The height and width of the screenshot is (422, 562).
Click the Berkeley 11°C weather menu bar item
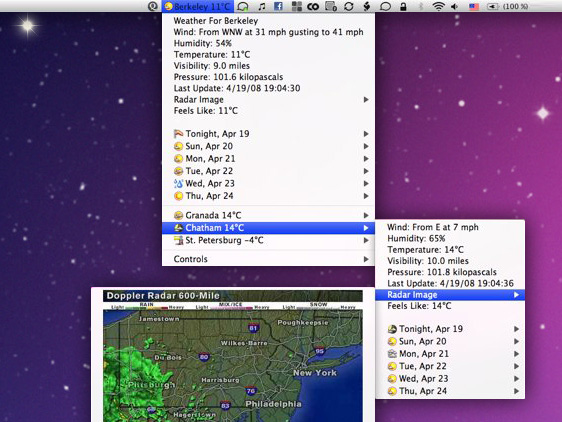[198, 6]
